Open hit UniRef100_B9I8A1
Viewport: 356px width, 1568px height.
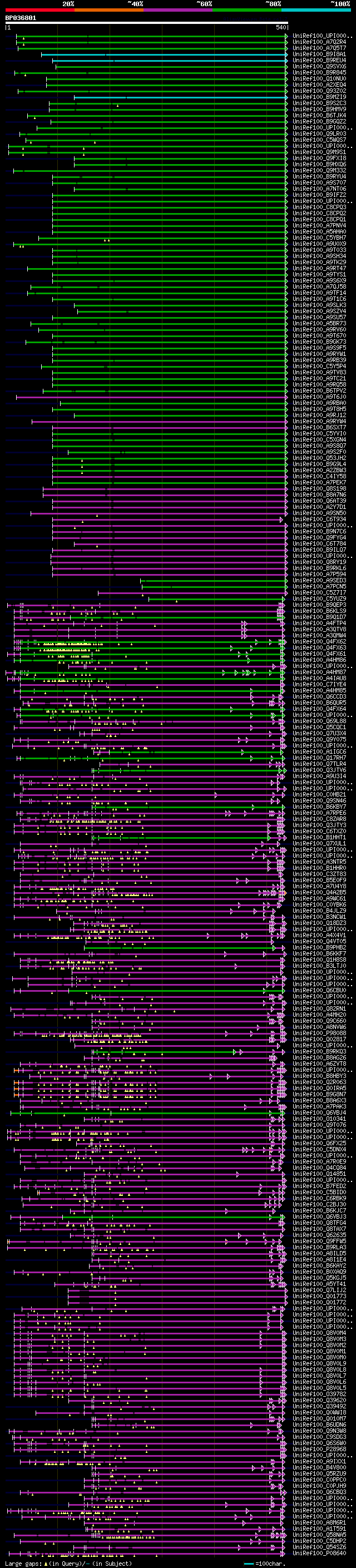319,54
